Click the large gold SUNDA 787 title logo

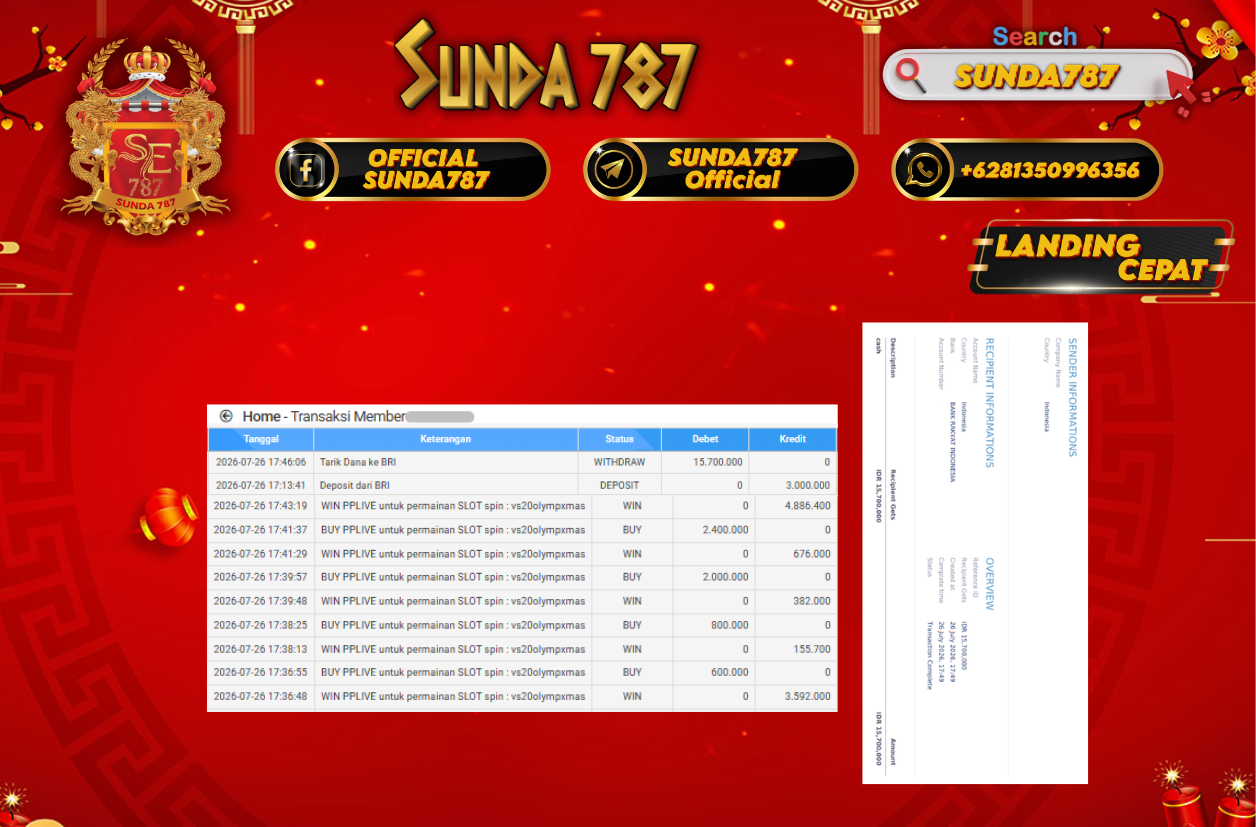pos(545,68)
